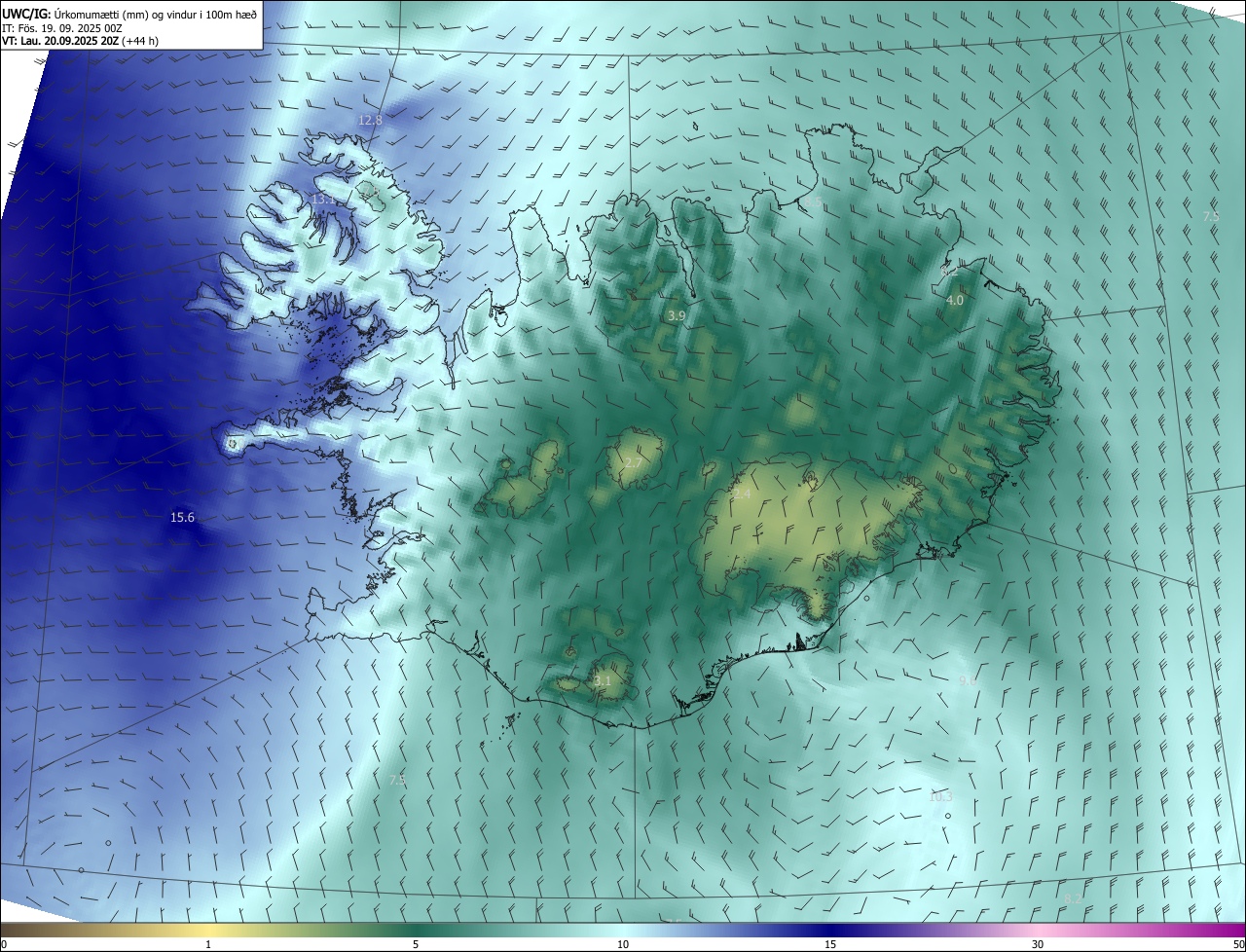The height and width of the screenshot is (952, 1246).
Task: Click the 3.9 value in north Iceland
Action: [677, 316]
